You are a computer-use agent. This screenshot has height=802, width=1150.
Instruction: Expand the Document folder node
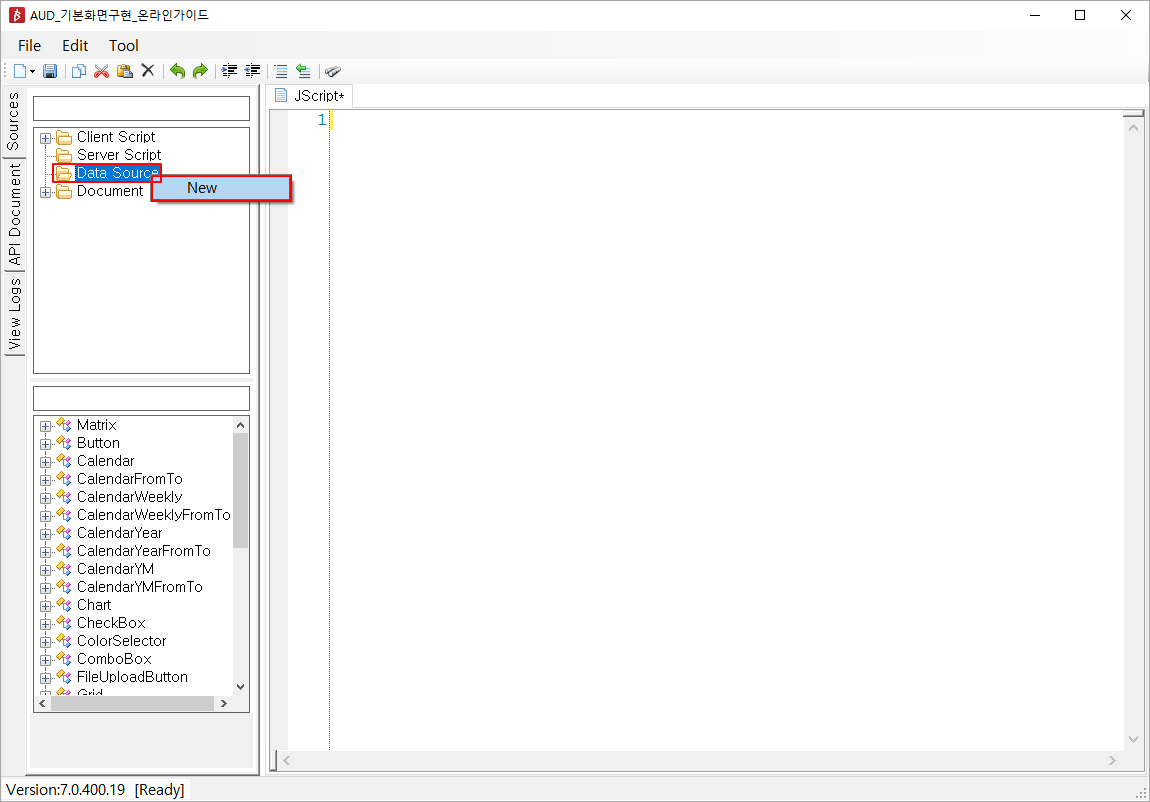[45, 192]
